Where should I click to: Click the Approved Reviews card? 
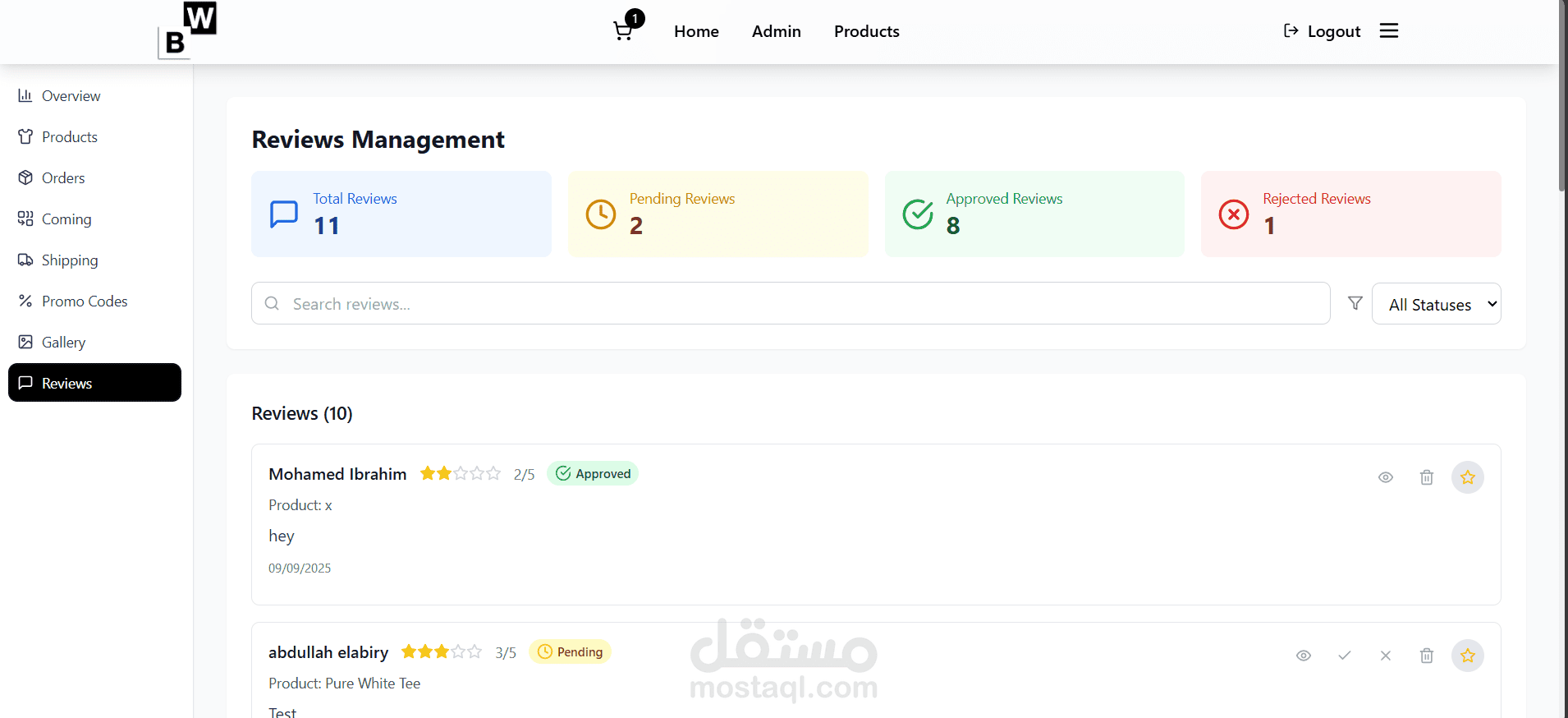click(1034, 214)
